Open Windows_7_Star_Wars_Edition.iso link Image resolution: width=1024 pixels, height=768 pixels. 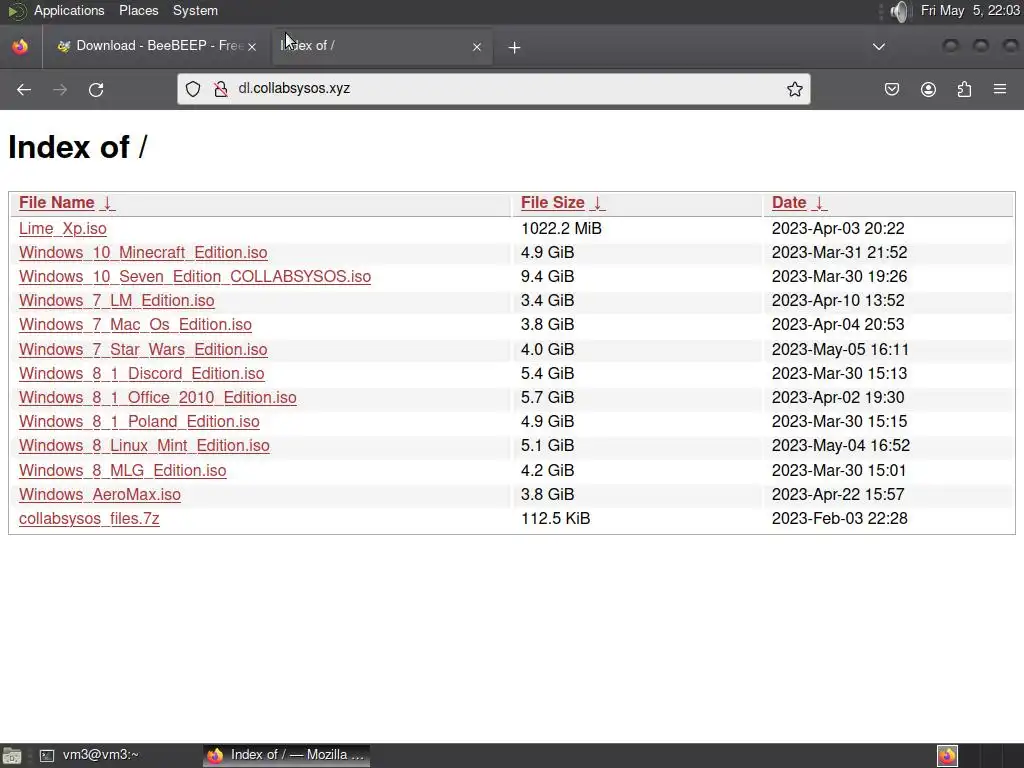[x=143, y=349]
